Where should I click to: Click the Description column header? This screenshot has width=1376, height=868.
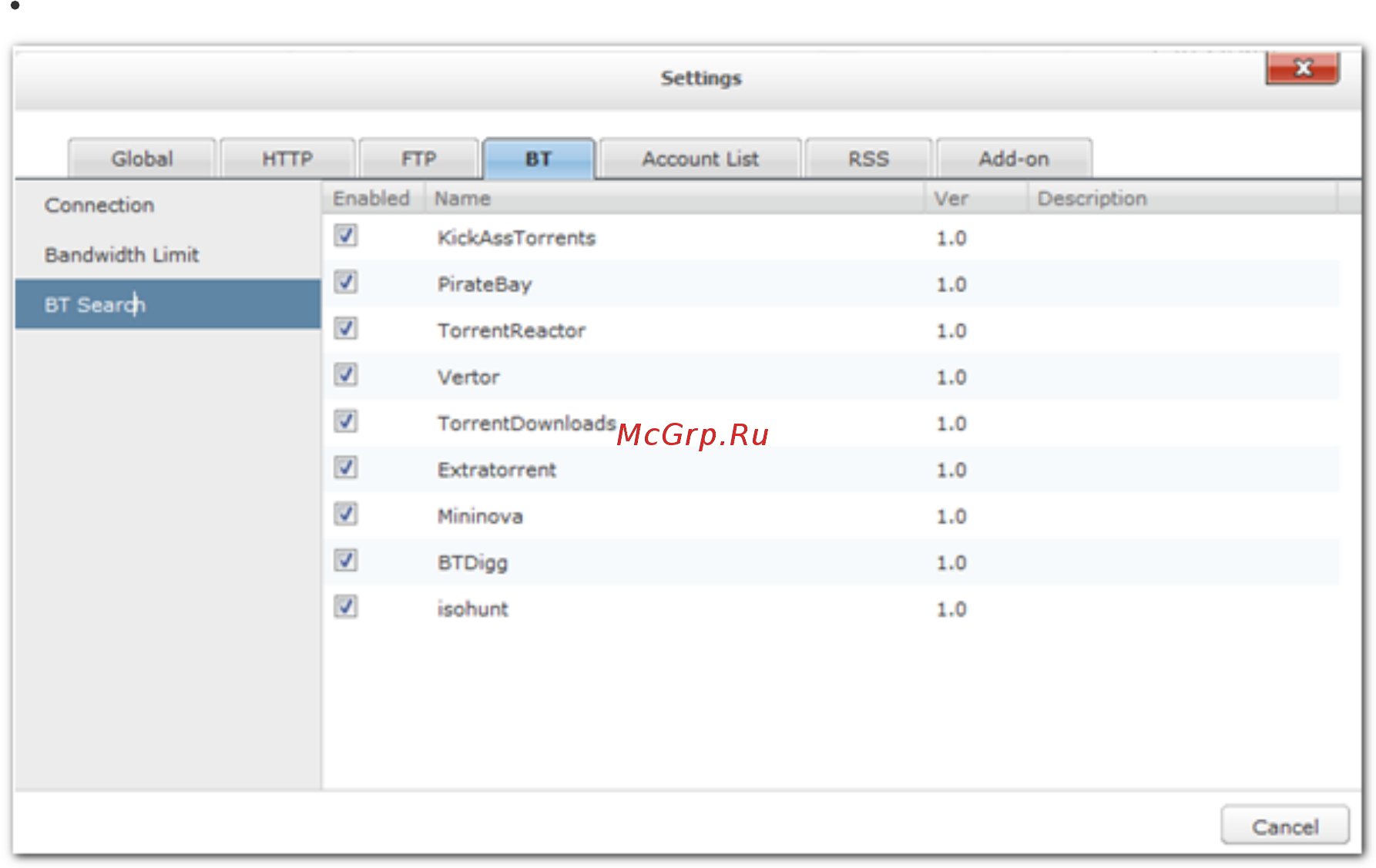pyautogui.click(x=1183, y=199)
